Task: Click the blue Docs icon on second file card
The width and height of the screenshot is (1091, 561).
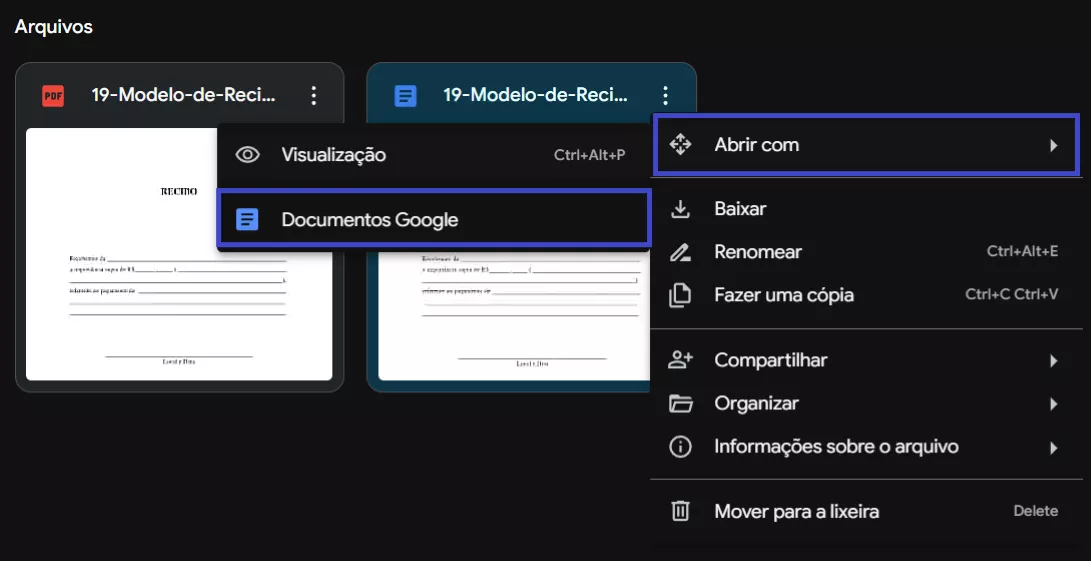Action: pos(405,95)
